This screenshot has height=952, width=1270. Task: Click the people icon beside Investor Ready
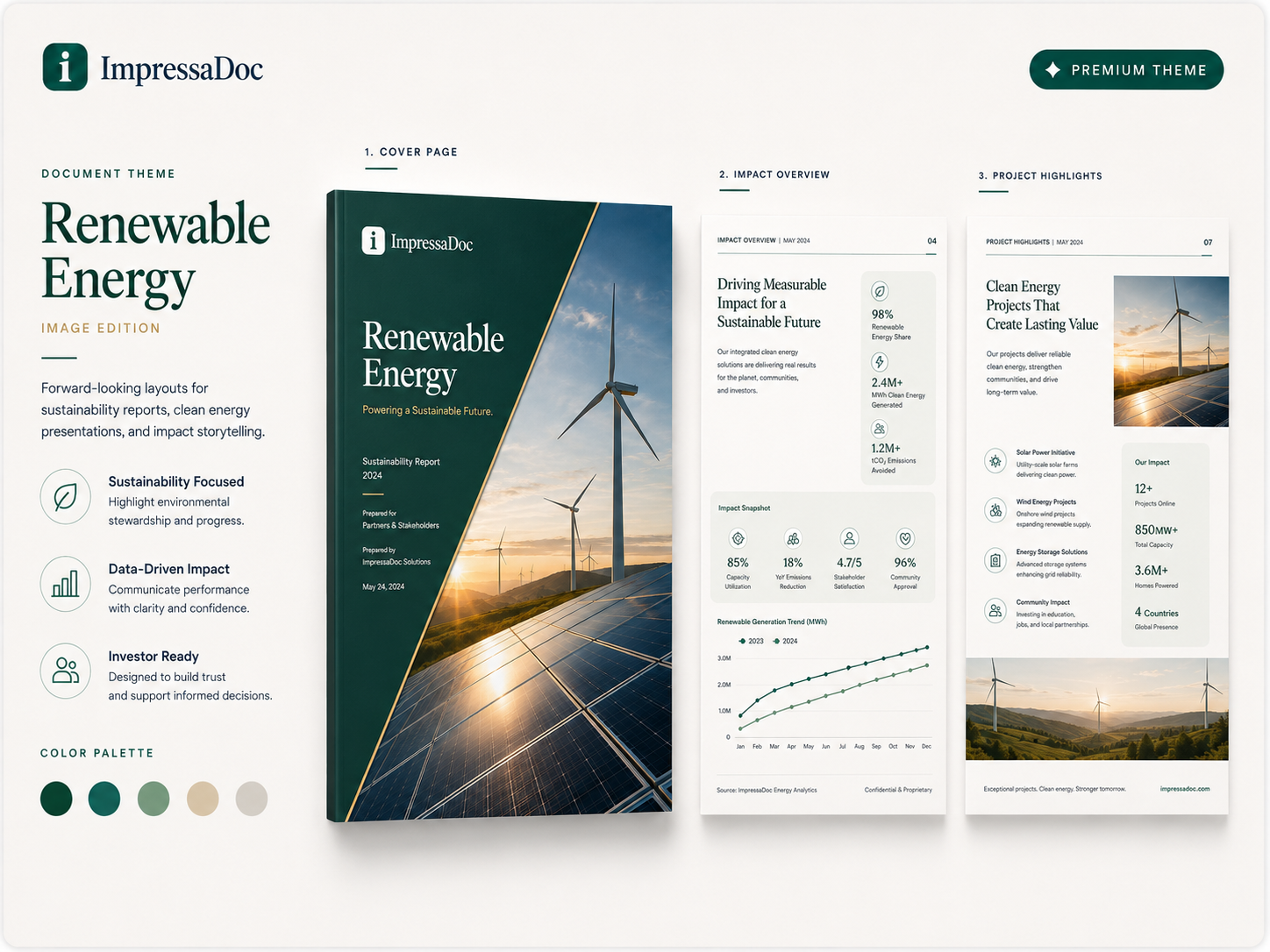(66, 671)
